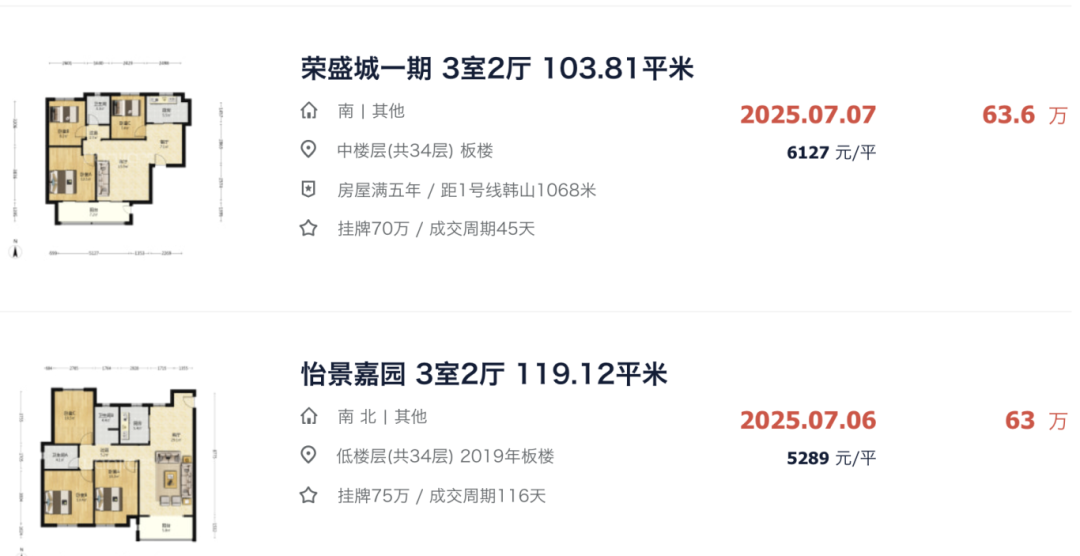Click 低楼层(共34层) 2019年板楼 text

pos(446,456)
